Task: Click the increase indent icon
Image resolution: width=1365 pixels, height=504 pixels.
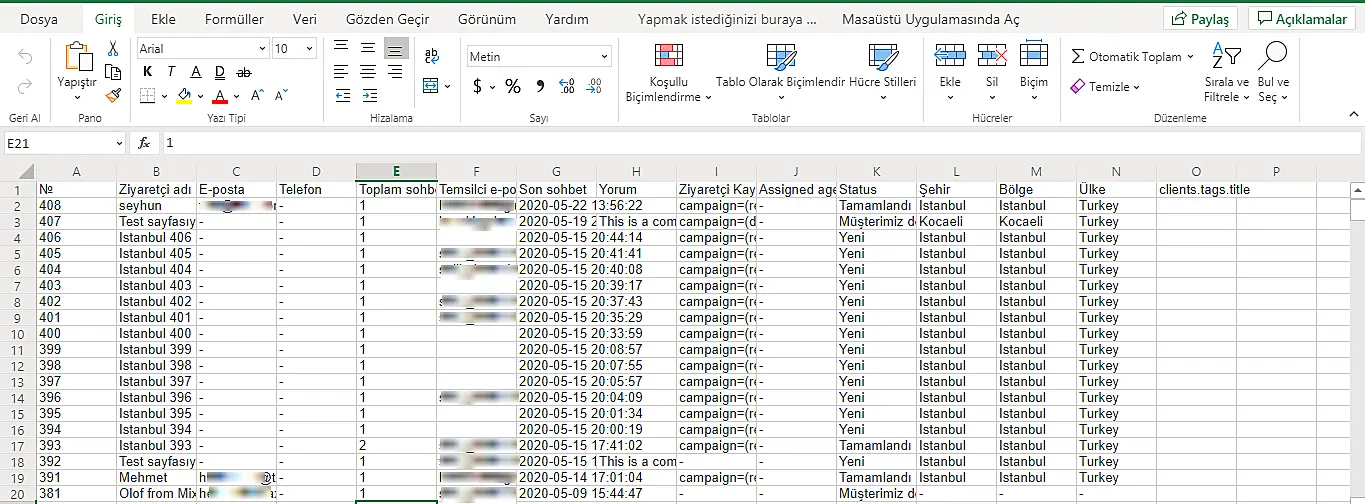Action: click(368, 96)
